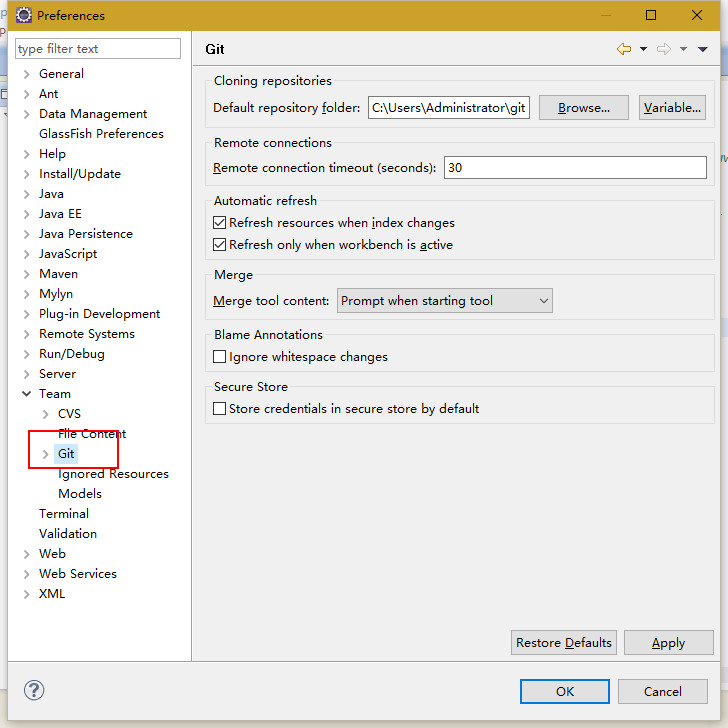Expand the Java preferences node

tap(26, 194)
